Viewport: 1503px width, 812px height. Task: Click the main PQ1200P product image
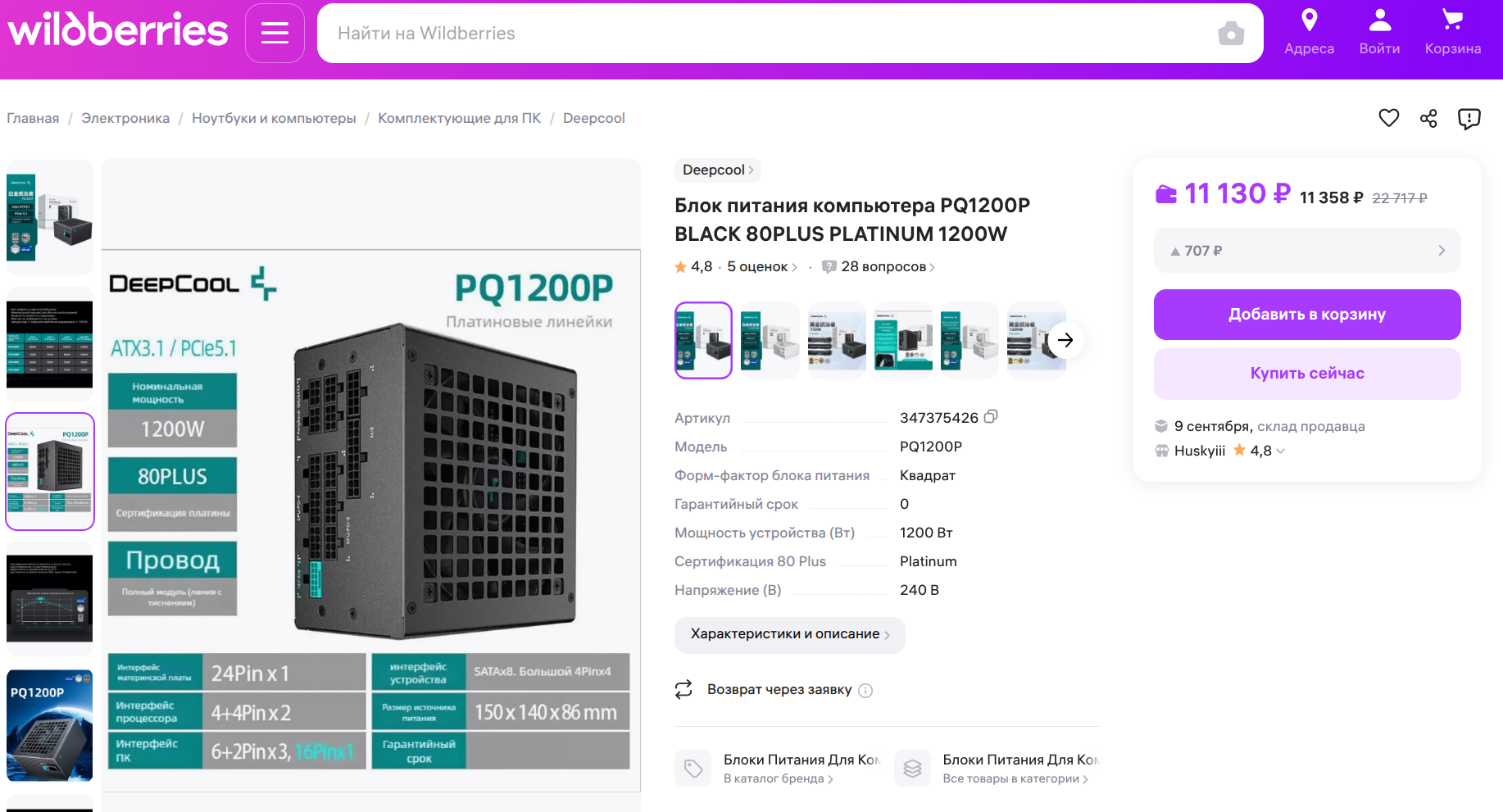(371, 519)
